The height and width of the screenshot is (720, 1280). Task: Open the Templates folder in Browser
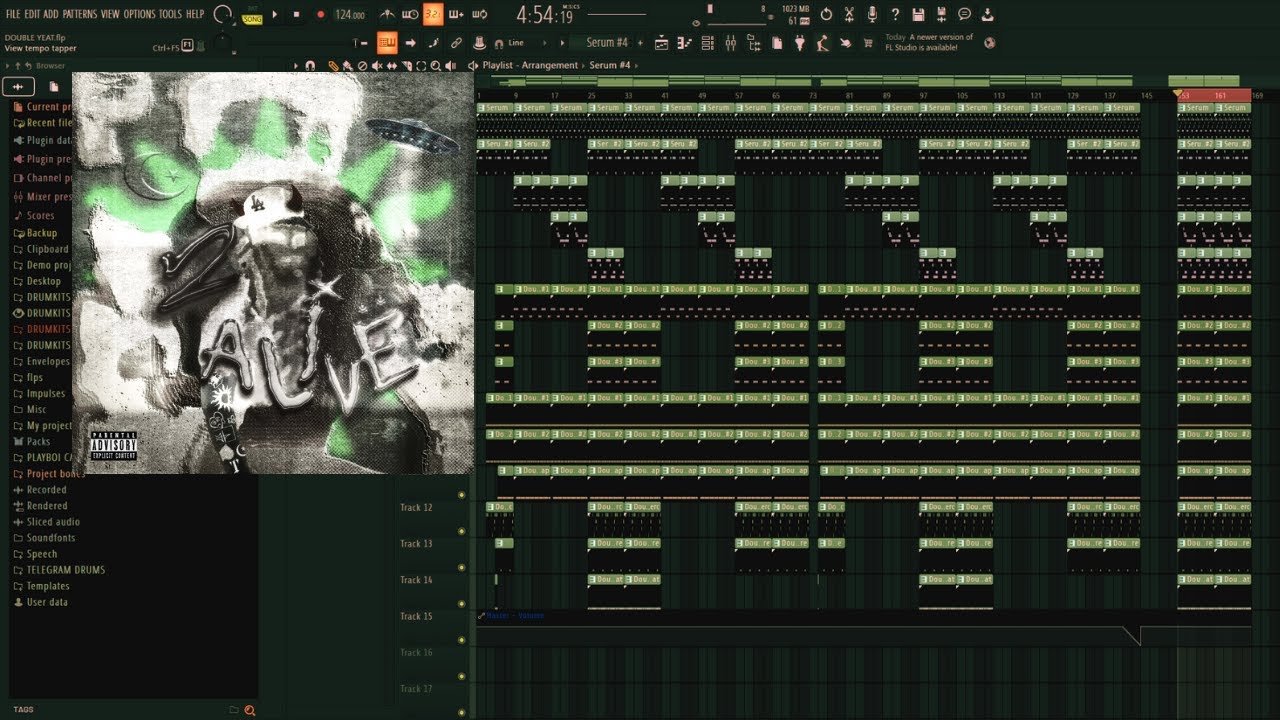(x=48, y=586)
